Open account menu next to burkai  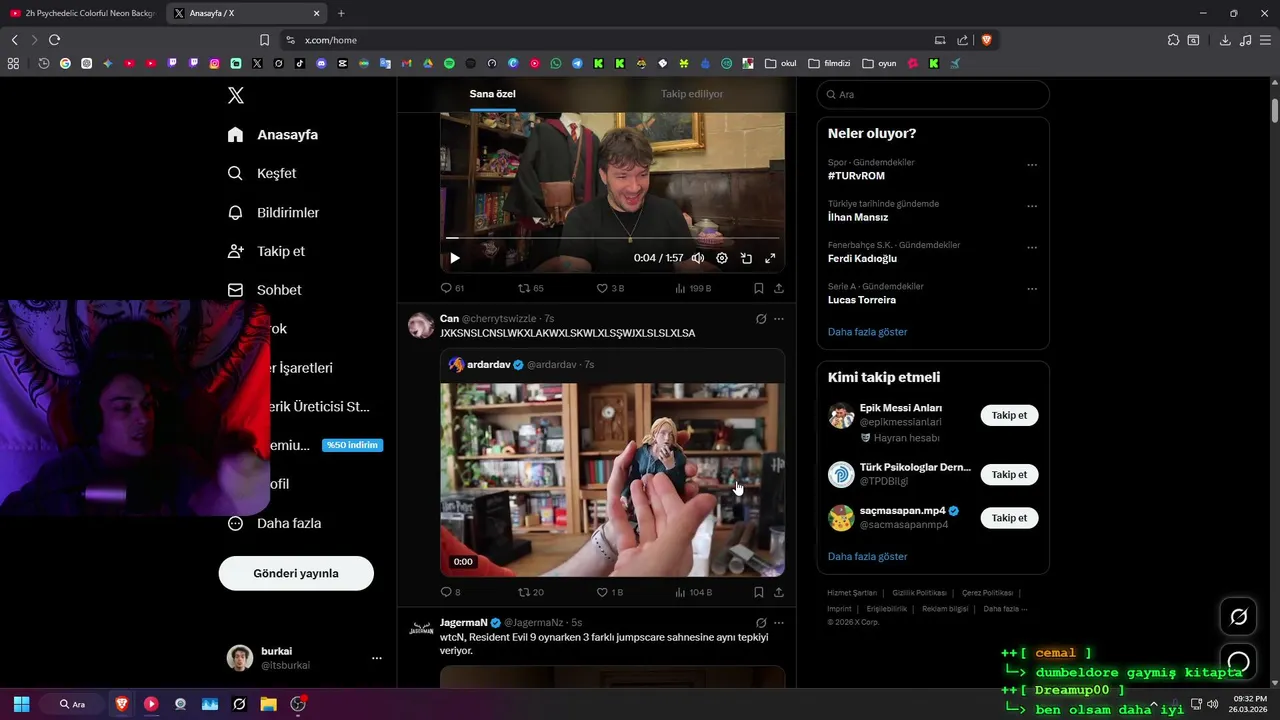(x=377, y=658)
